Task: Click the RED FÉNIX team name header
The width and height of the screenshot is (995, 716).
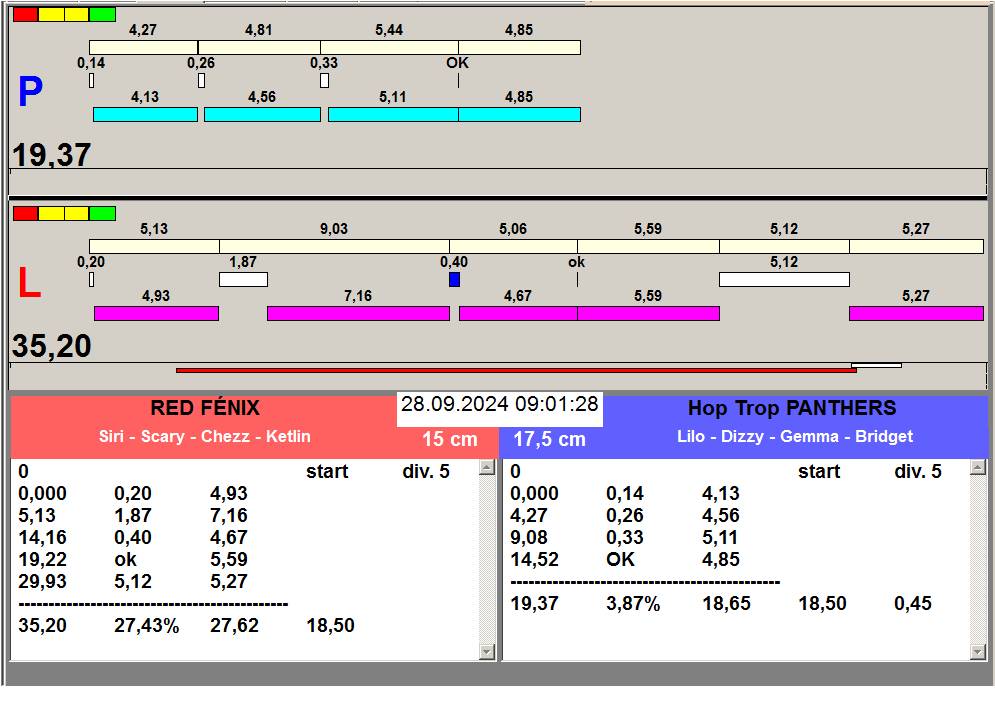Action: (x=205, y=408)
